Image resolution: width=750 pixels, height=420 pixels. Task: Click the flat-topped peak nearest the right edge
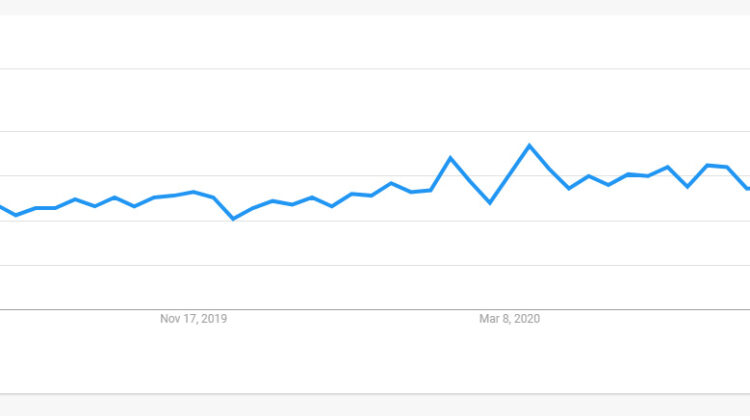coord(717,166)
